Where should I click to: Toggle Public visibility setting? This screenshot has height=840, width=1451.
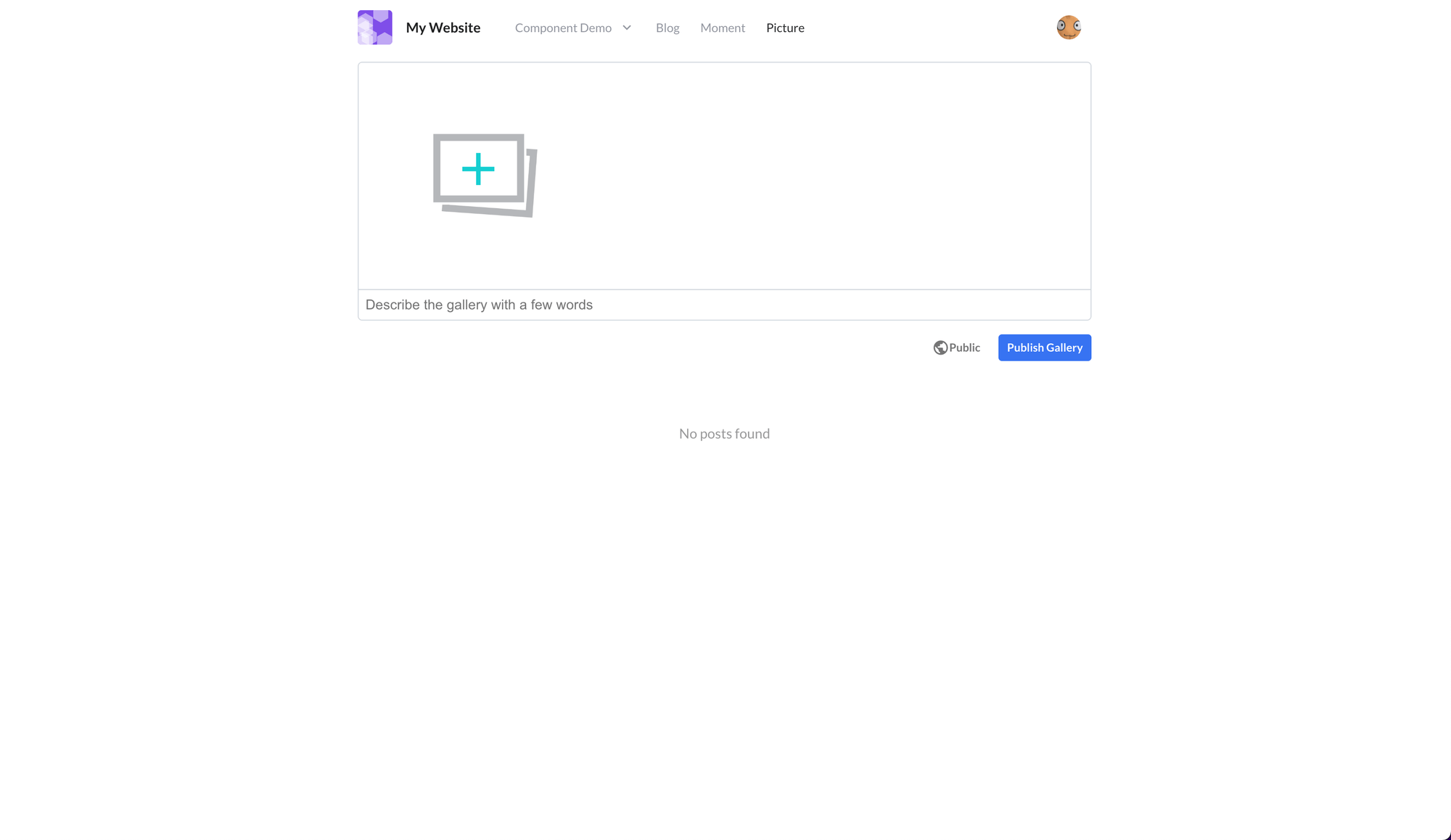point(956,347)
